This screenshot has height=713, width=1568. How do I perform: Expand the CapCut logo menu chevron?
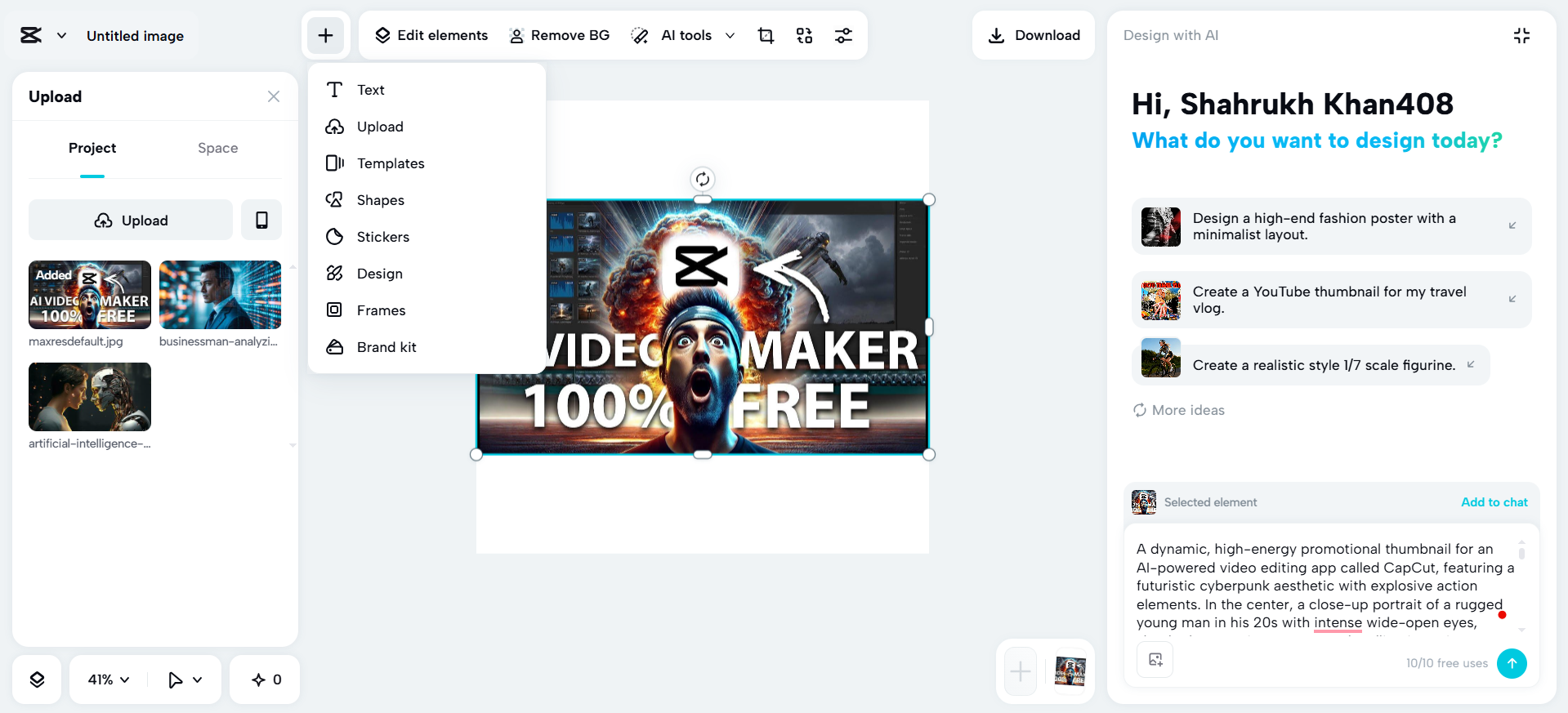[x=61, y=35]
